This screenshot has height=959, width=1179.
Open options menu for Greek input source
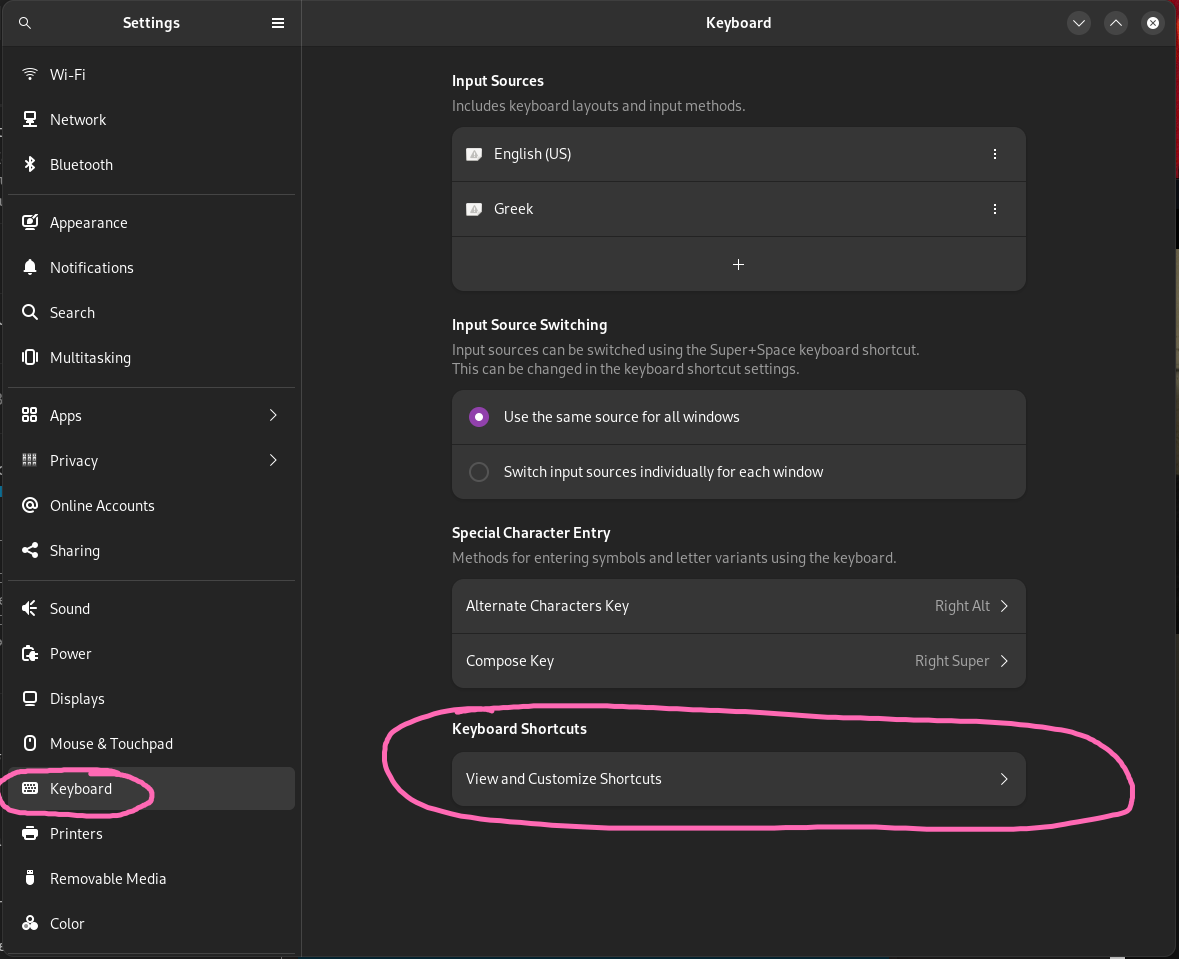coord(995,209)
